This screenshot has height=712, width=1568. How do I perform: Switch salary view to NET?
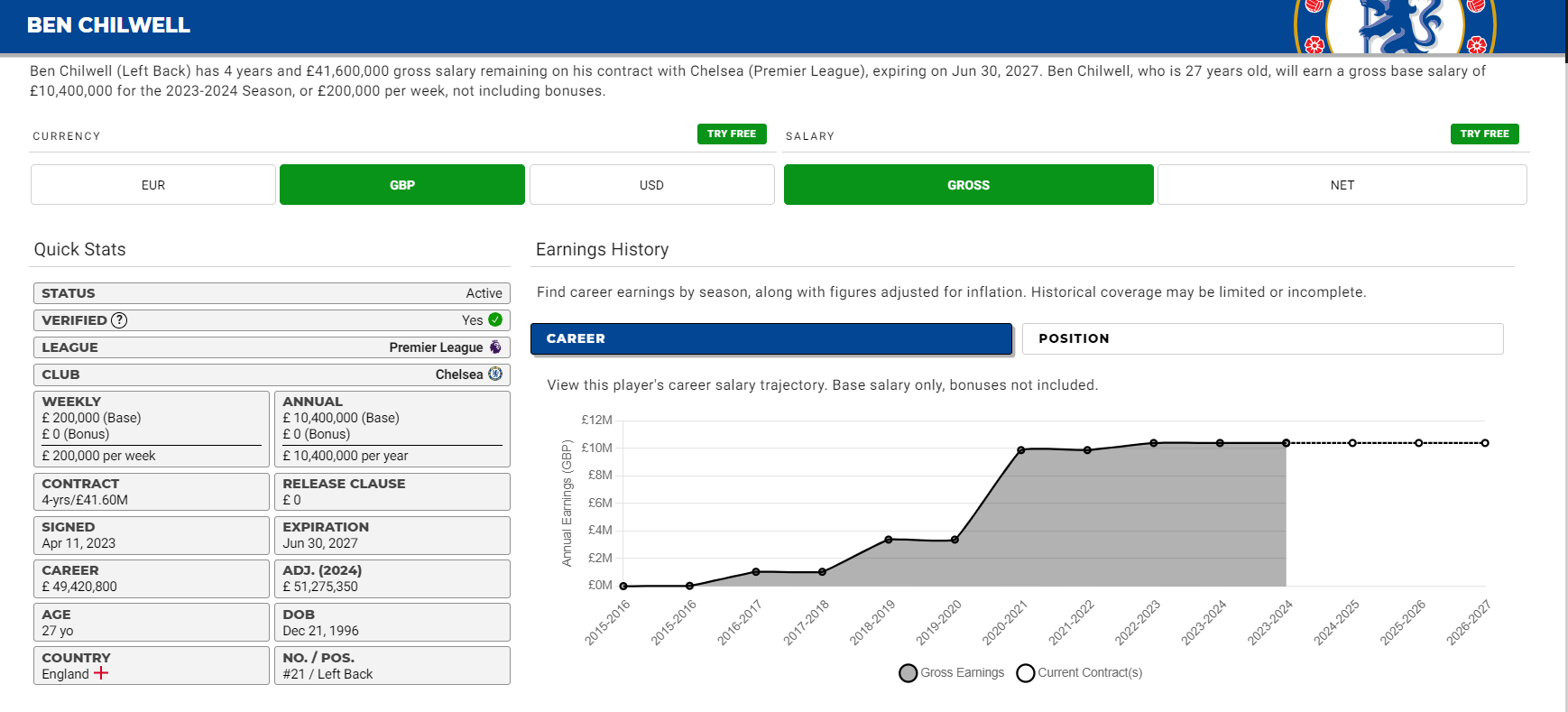pos(1342,185)
